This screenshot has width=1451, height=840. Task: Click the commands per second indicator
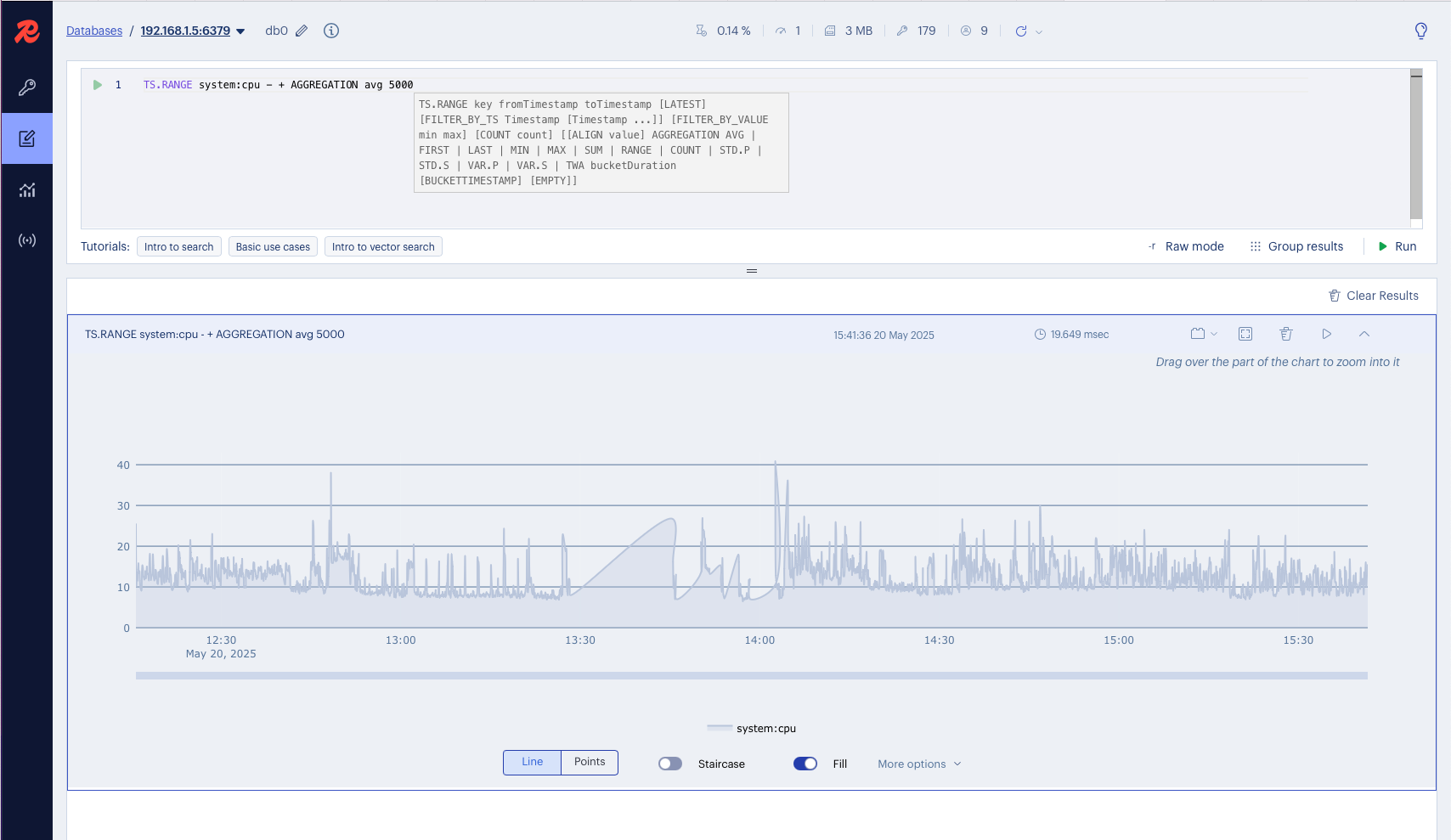click(788, 31)
